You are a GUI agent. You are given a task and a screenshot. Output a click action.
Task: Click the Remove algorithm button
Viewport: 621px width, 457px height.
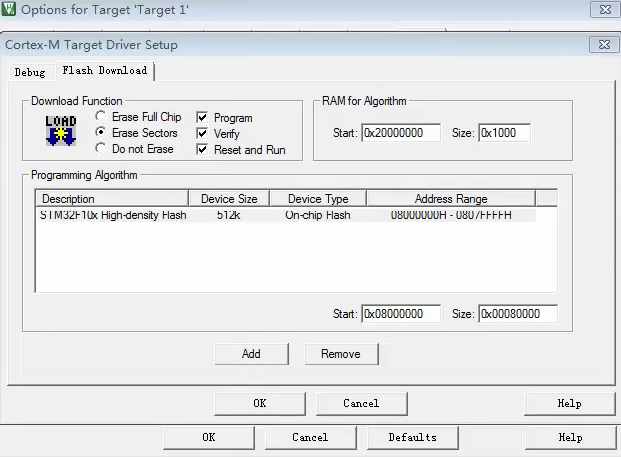coord(341,354)
